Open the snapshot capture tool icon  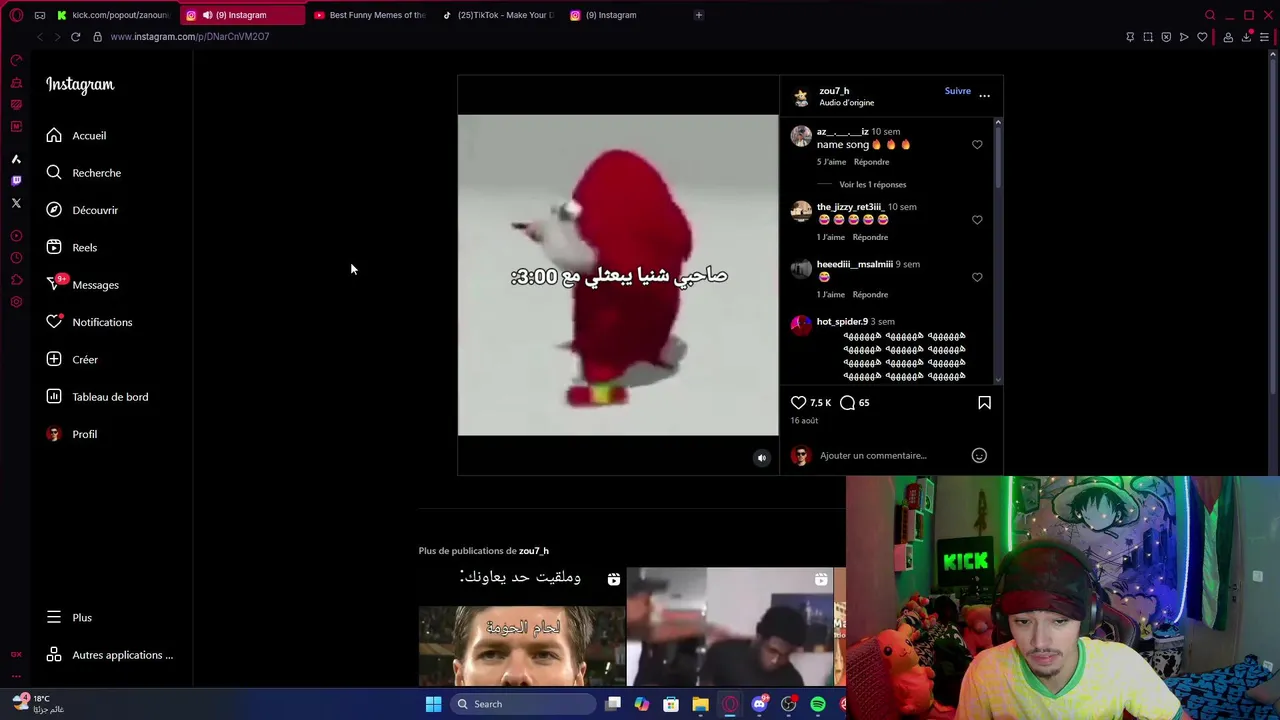point(1148,37)
